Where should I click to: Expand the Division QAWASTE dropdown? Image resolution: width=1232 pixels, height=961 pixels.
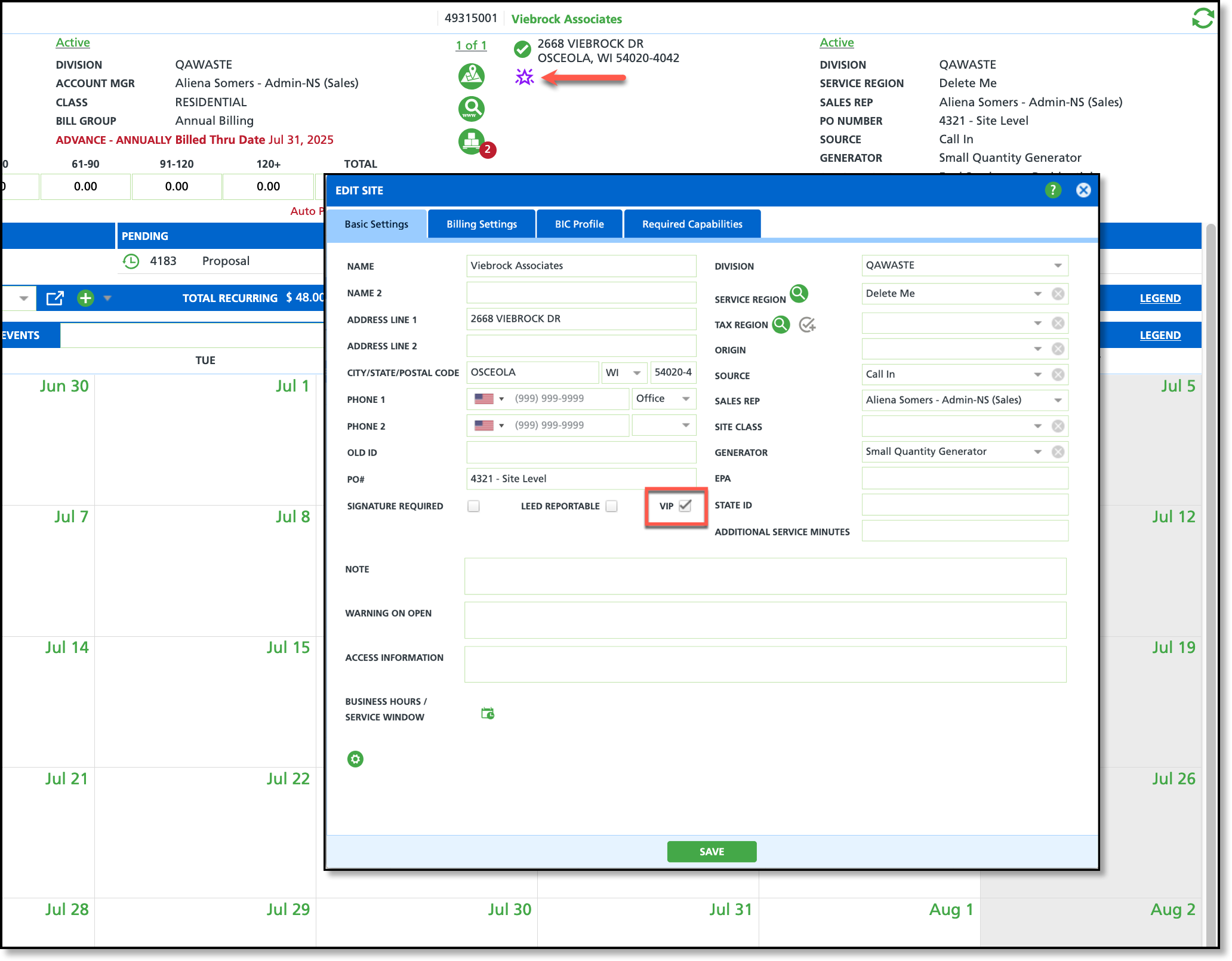click(x=1057, y=266)
